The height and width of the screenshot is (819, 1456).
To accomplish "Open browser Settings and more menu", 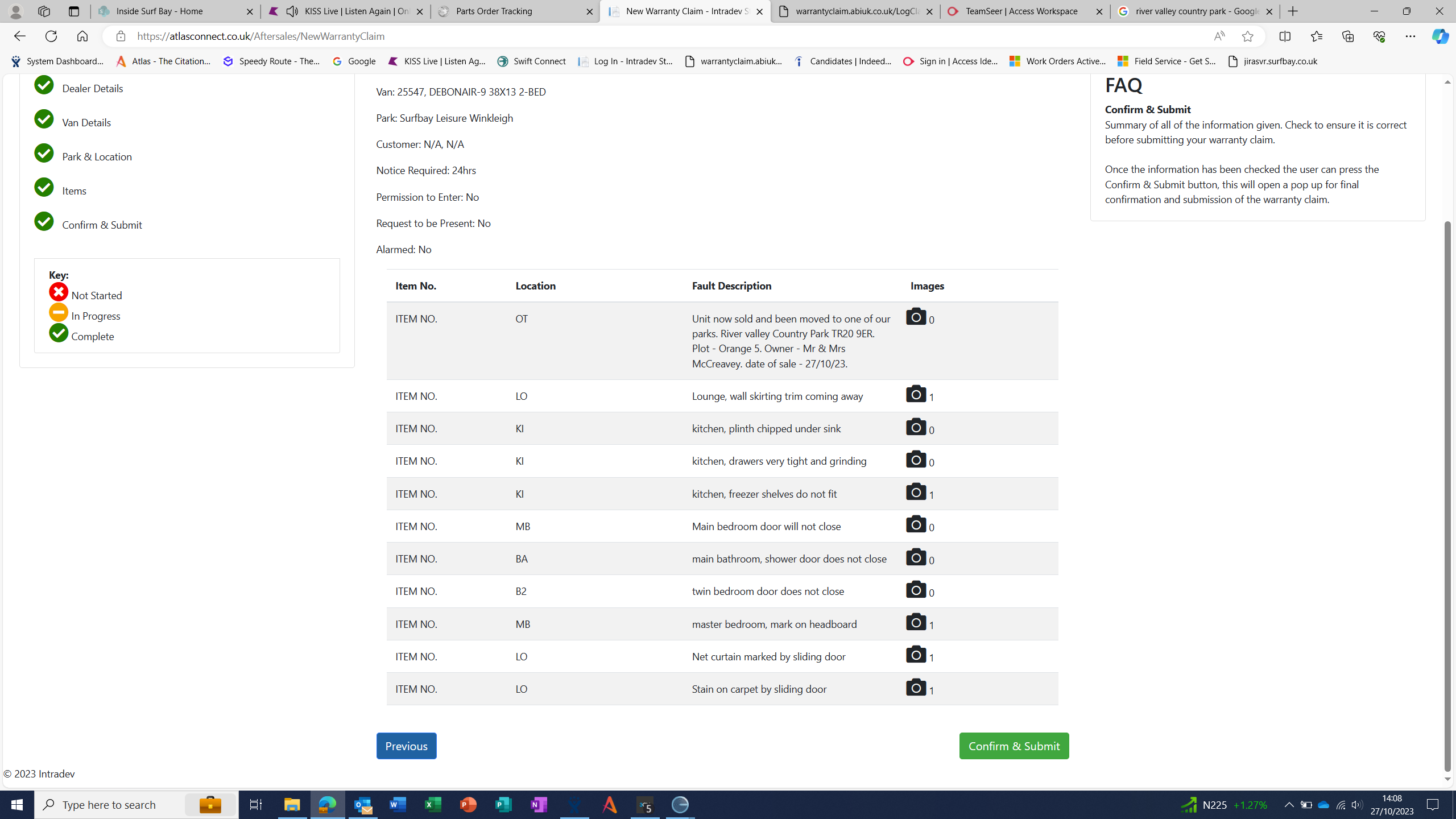I will tap(1410, 36).
